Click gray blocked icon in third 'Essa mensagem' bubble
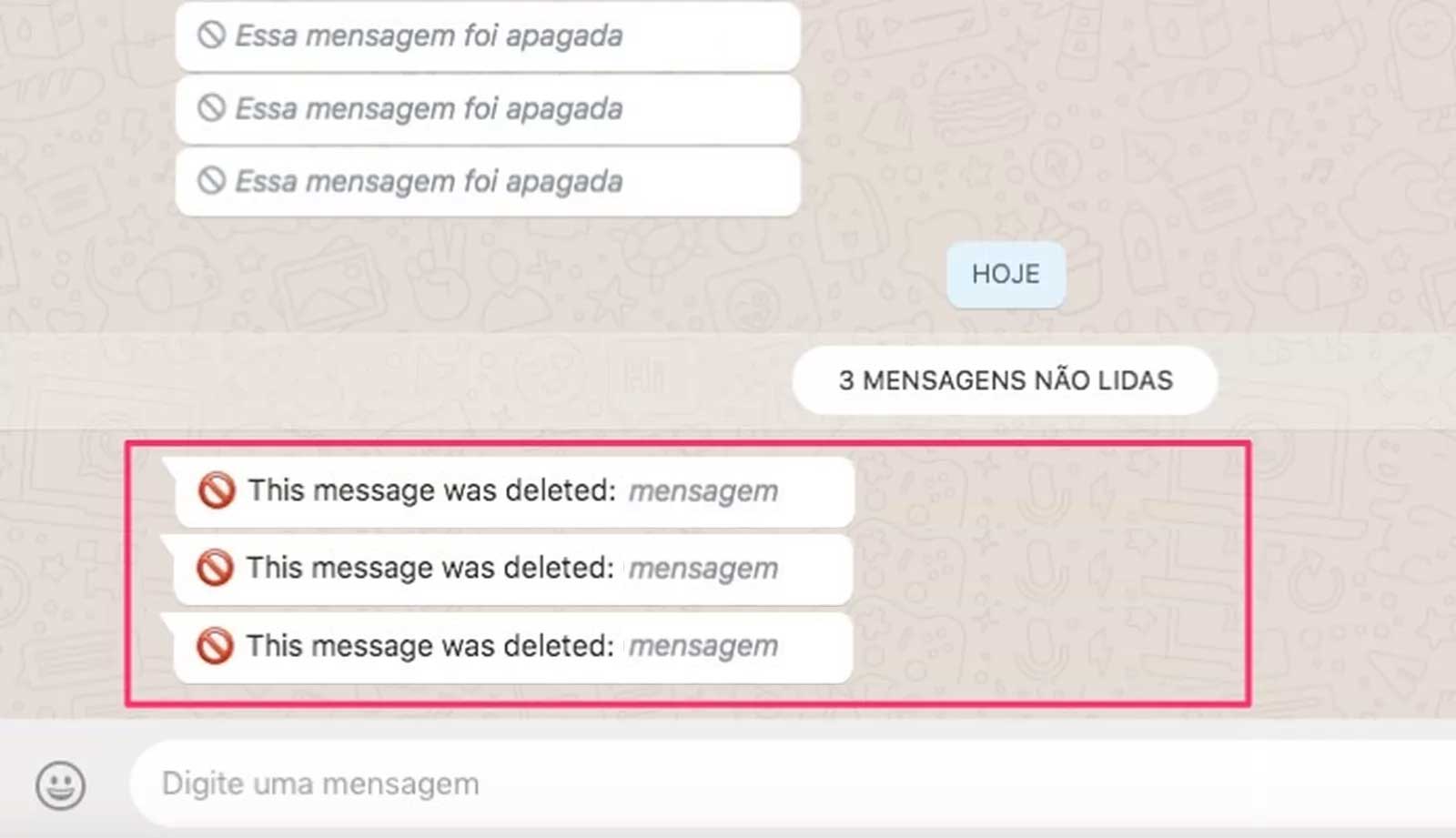 211,181
